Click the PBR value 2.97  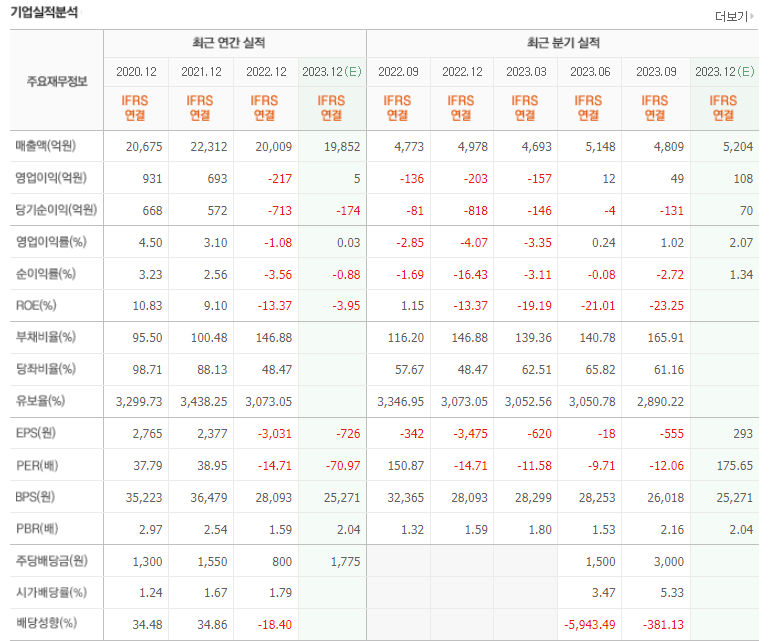point(150,530)
